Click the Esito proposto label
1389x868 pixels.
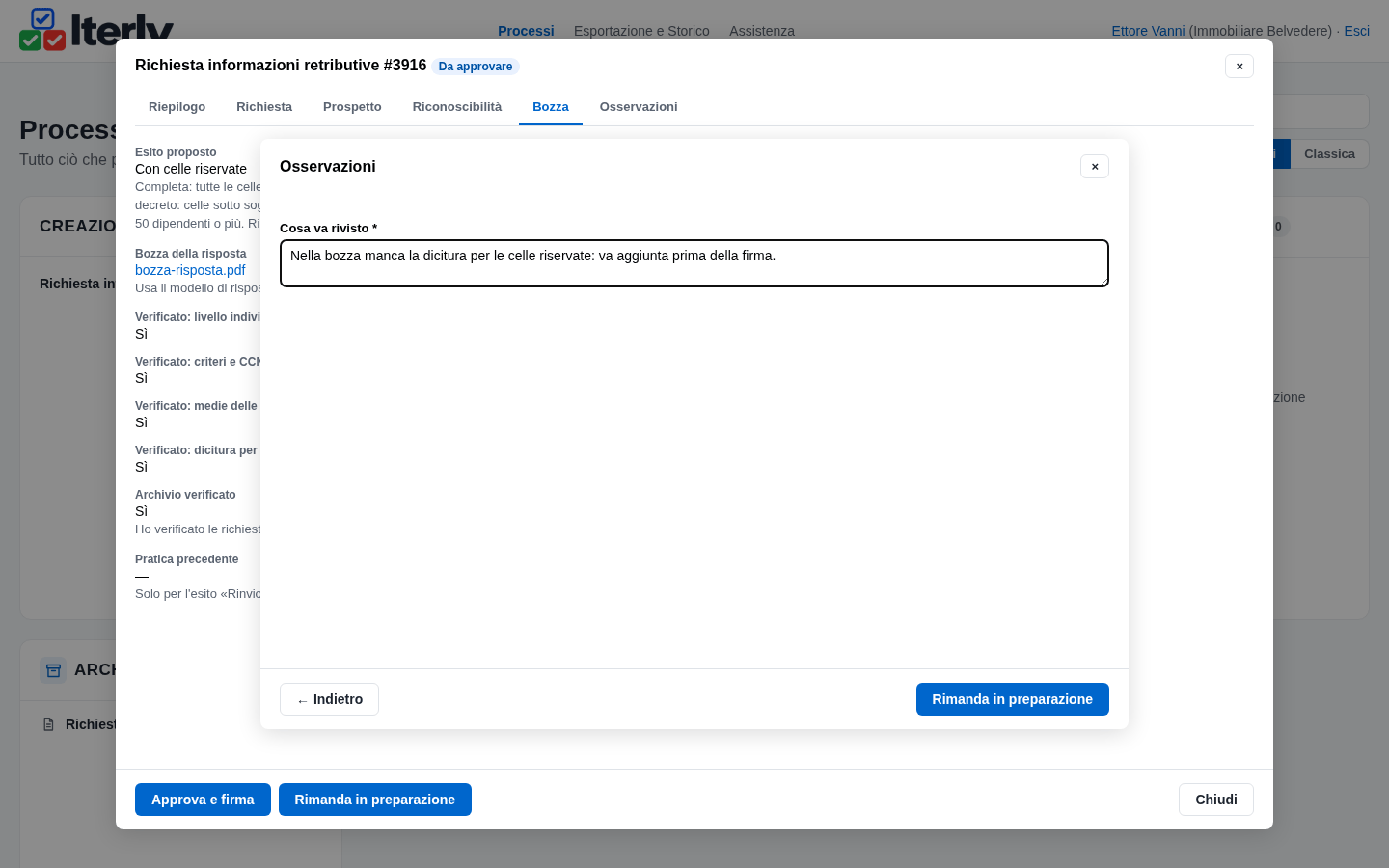(x=176, y=152)
